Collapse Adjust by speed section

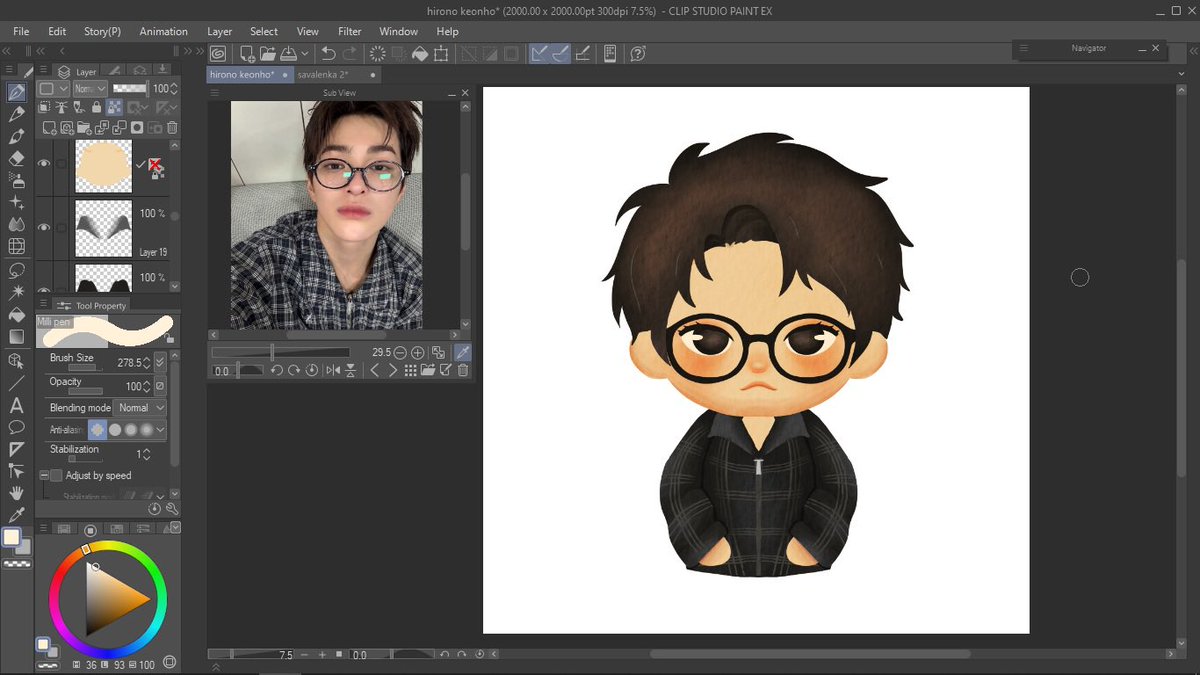pos(44,476)
